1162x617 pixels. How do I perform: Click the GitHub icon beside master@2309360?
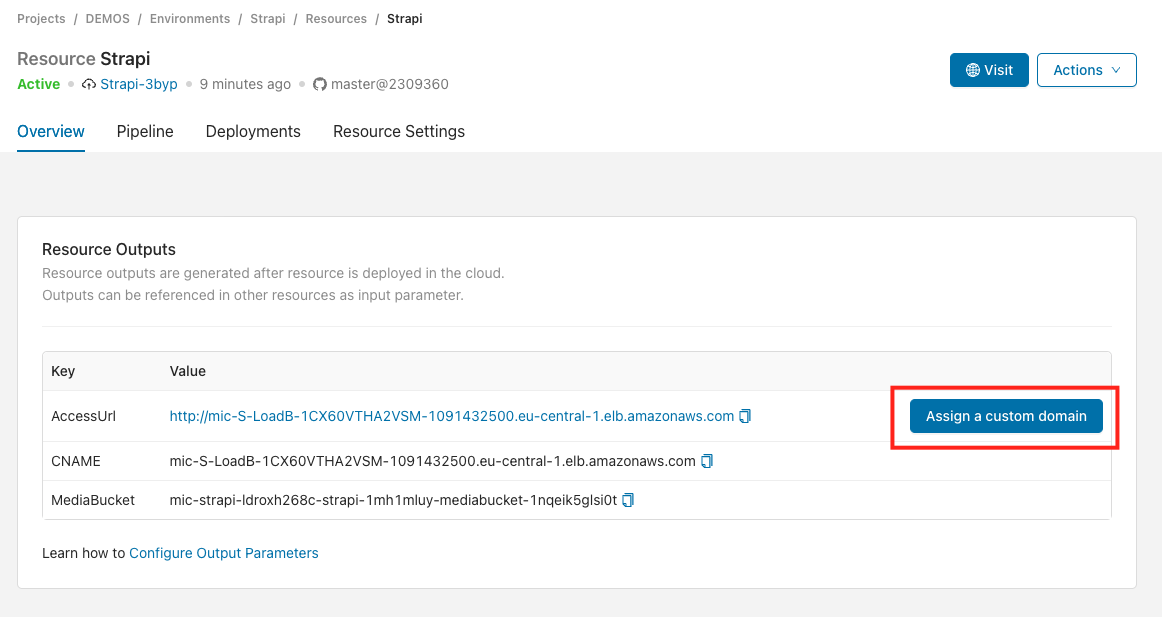[x=319, y=84]
